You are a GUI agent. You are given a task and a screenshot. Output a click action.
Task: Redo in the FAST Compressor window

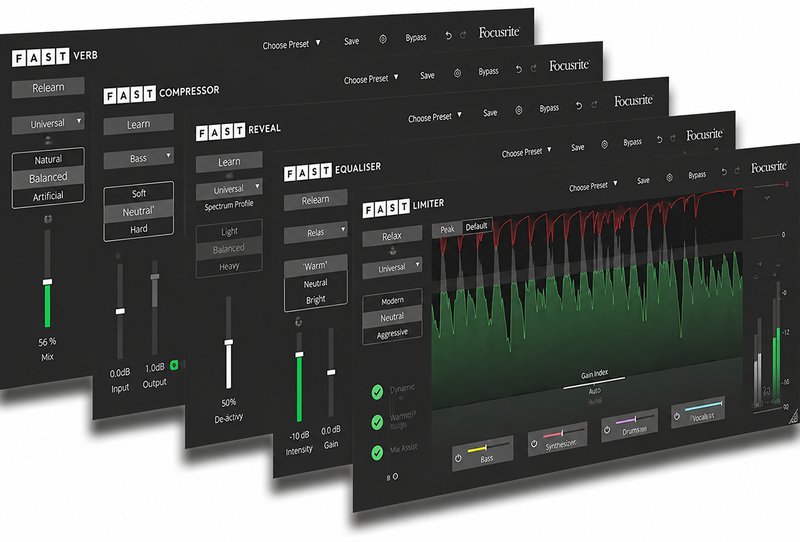533,68
